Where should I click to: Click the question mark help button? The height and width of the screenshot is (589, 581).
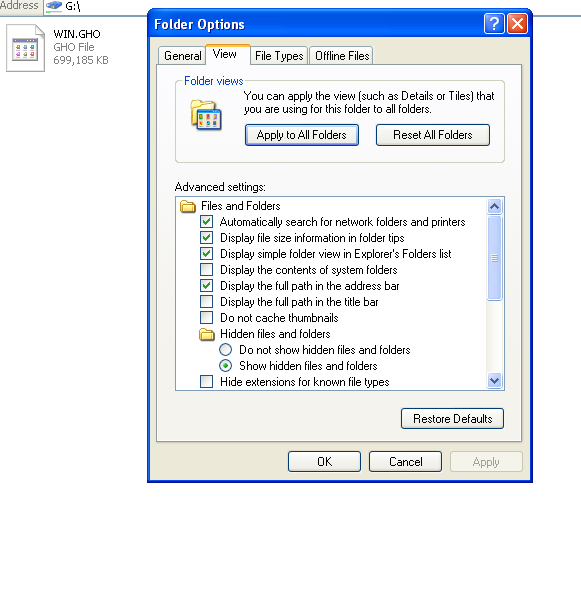(x=494, y=24)
